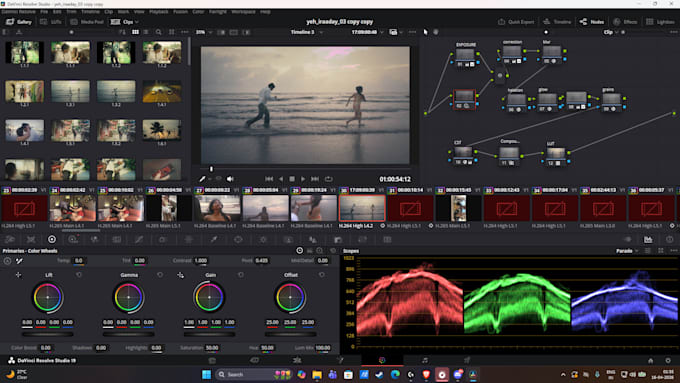680x383 pixels.
Task: Open the Color Match palette
Action: [31, 239]
